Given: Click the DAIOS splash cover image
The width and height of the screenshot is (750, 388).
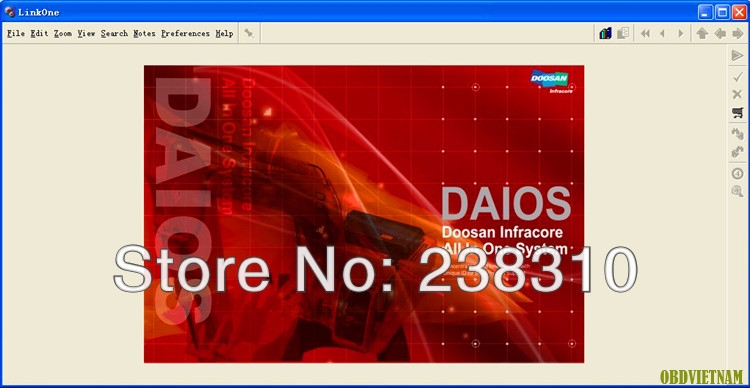Looking at the screenshot, I should pyautogui.click(x=364, y=214).
